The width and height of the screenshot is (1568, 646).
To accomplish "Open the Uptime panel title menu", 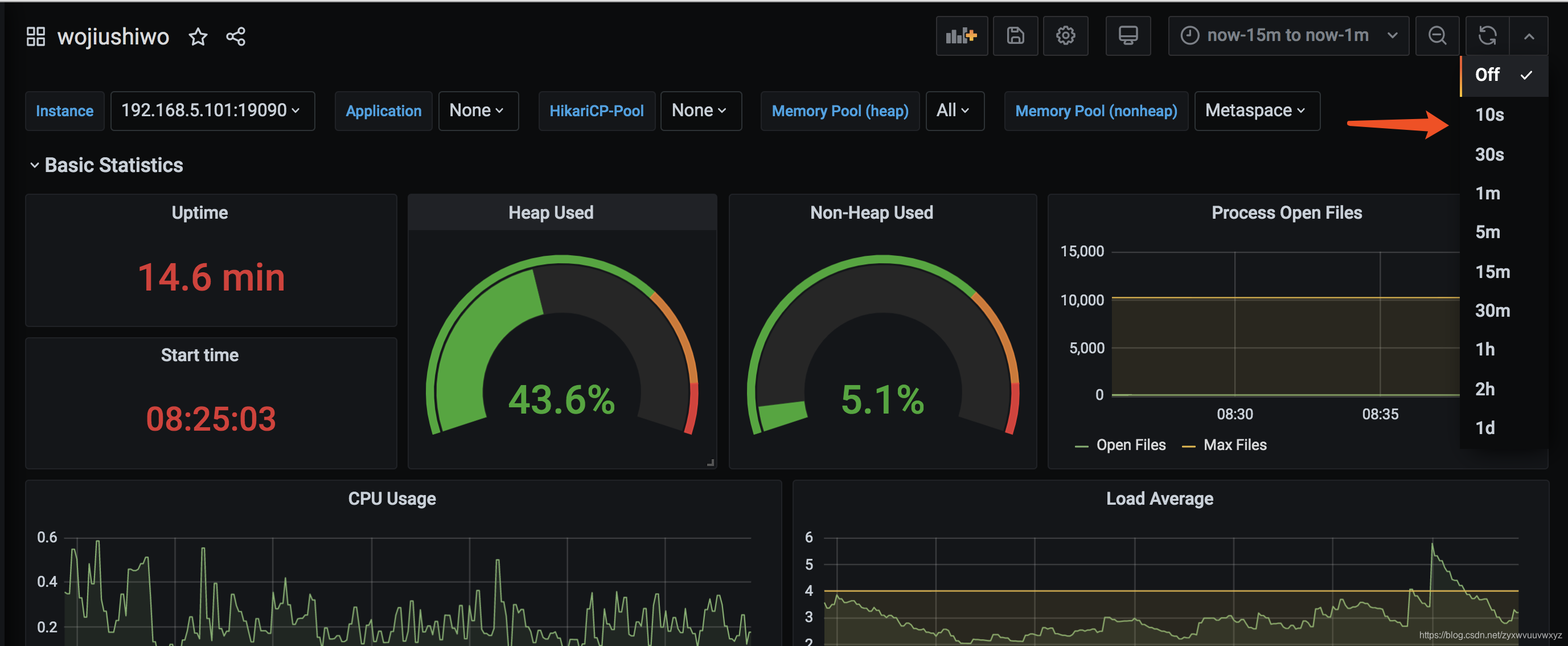I will (x=200, y=212).
